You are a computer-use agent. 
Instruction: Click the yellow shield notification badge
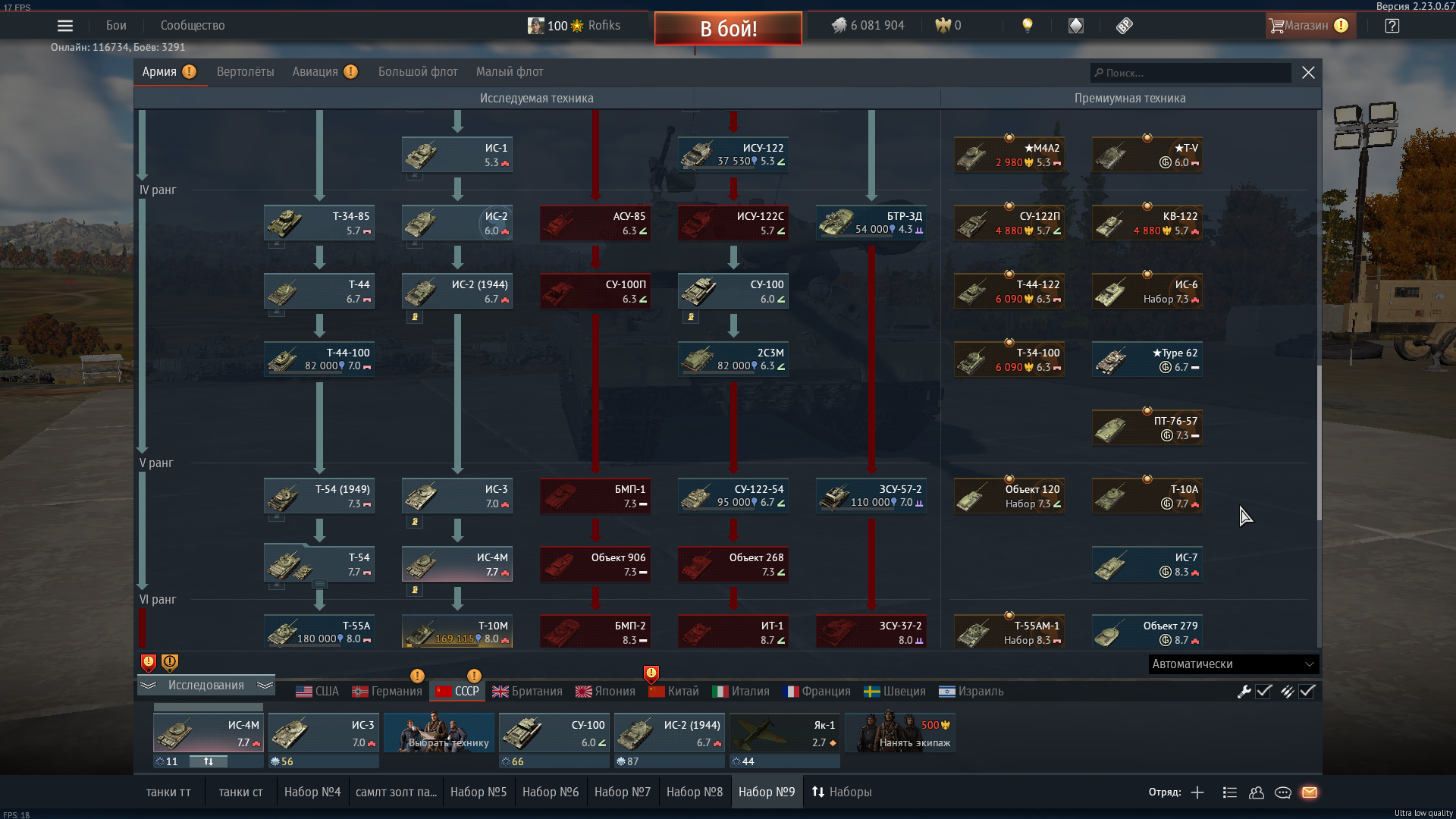[170, 663]
